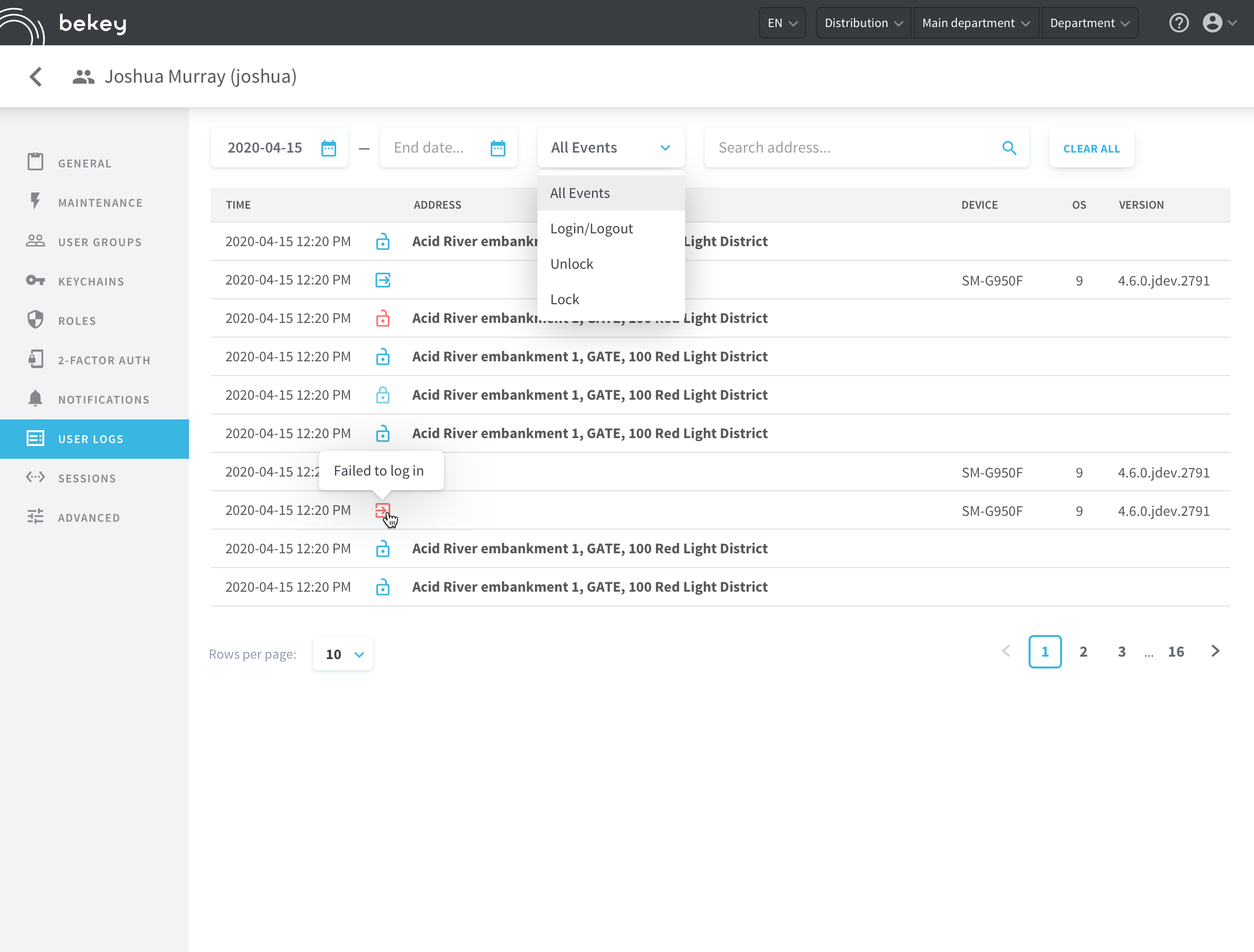Image resolution: width=1254 pixels, height=952 pixels.
Task: Click the User Logs list icon
Action: point(35,438)
